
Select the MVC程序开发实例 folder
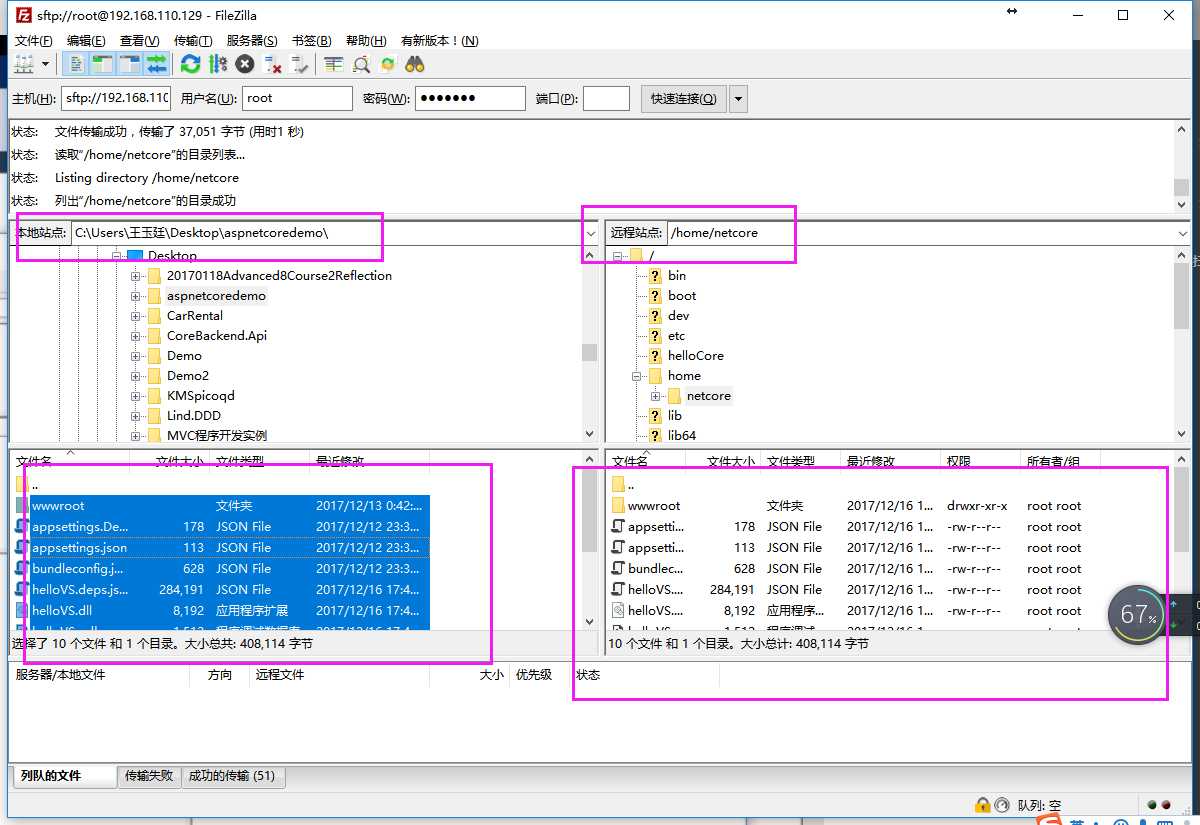pos(216,436)
